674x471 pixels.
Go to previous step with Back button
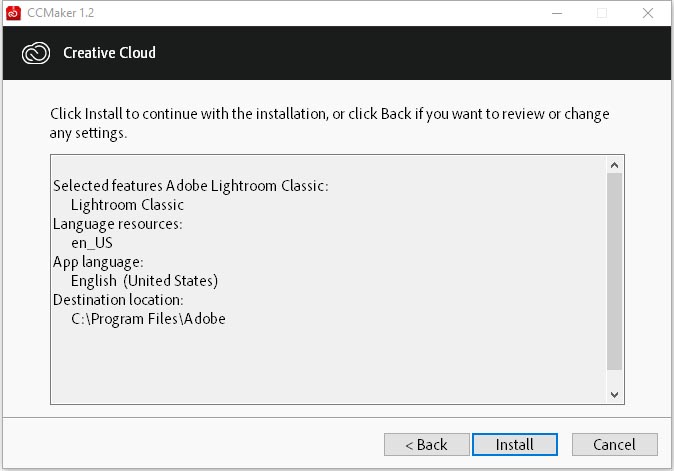click(x=426, y=444)
